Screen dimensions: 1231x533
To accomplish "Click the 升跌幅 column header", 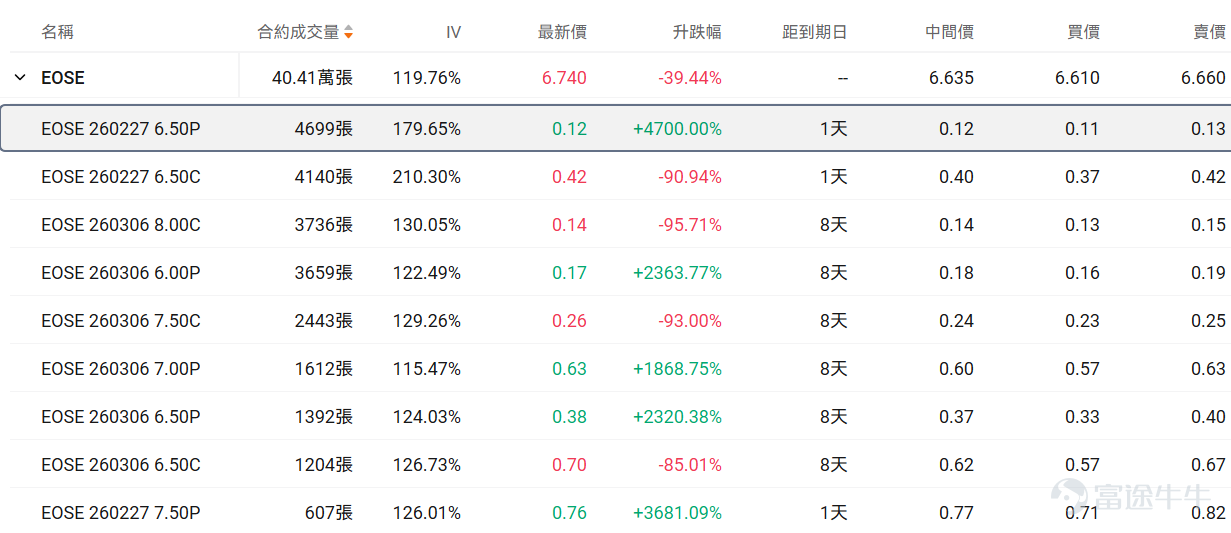I will tap(697, 33).
